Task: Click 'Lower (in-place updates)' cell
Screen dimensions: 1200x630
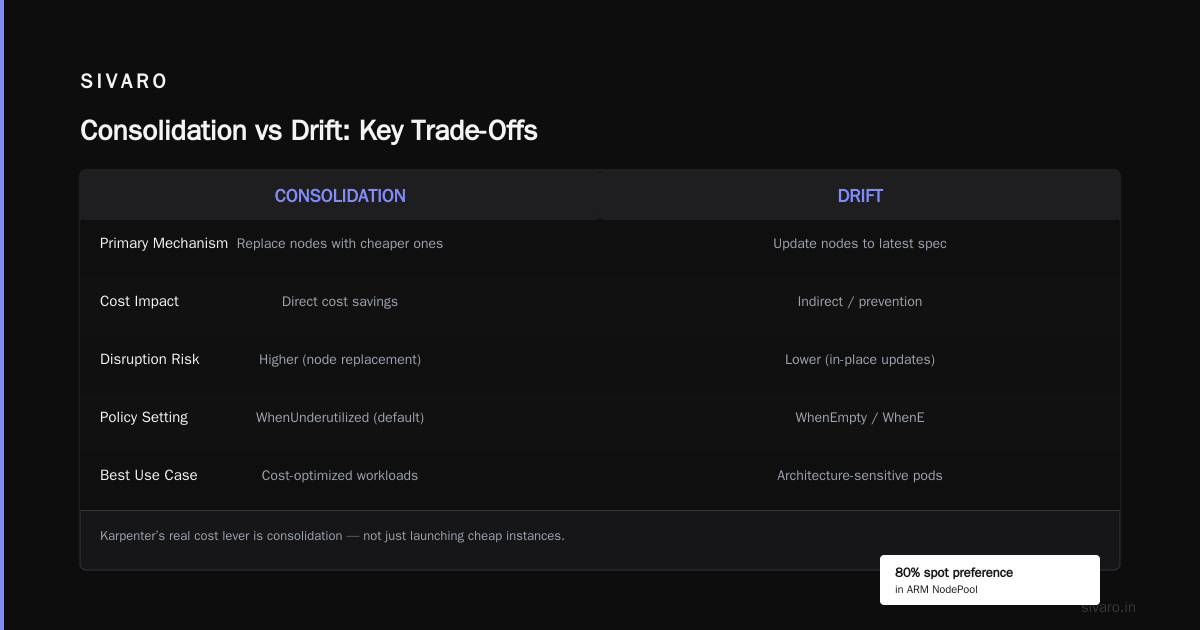Action: pos(860,359)
